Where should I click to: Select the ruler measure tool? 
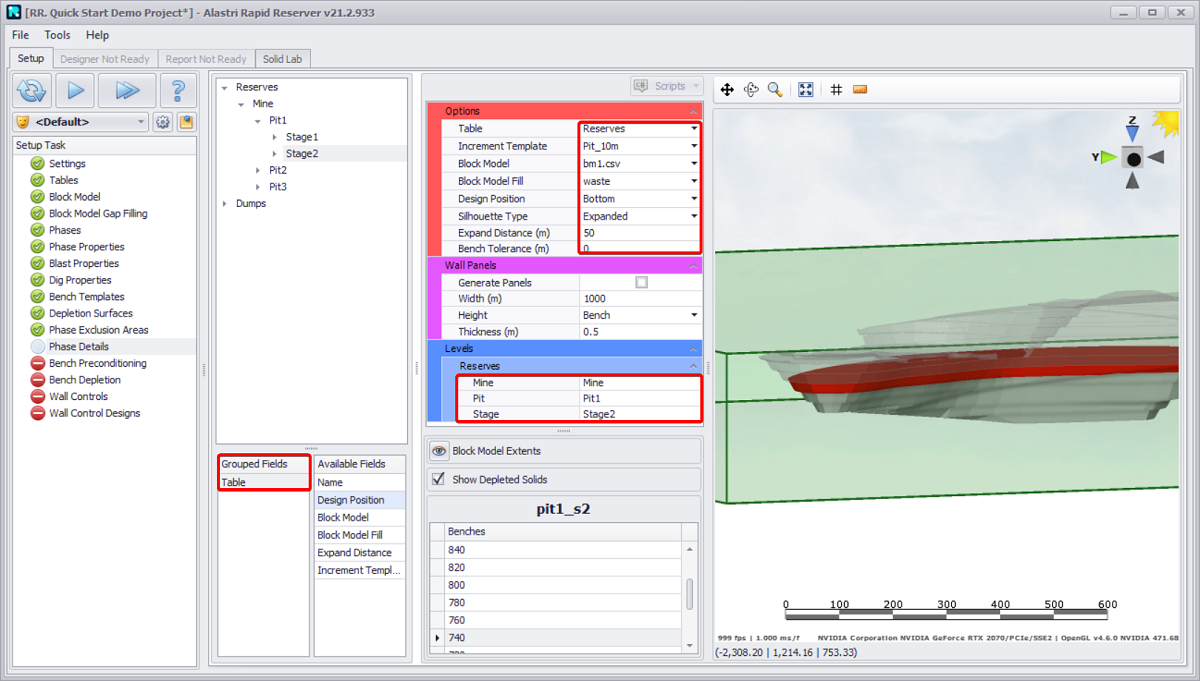pyautogui.click(x=860, y=90)
